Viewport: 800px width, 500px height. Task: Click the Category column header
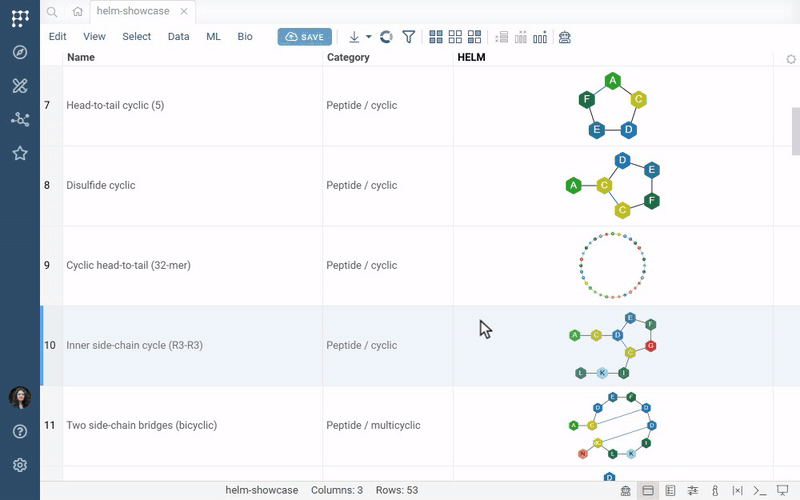[388, 58]
